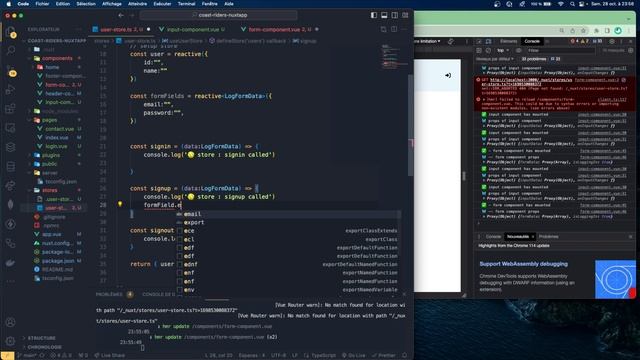Open package.json in the explorer
This screenshot has width=640, height=360.
coord(58,261)
